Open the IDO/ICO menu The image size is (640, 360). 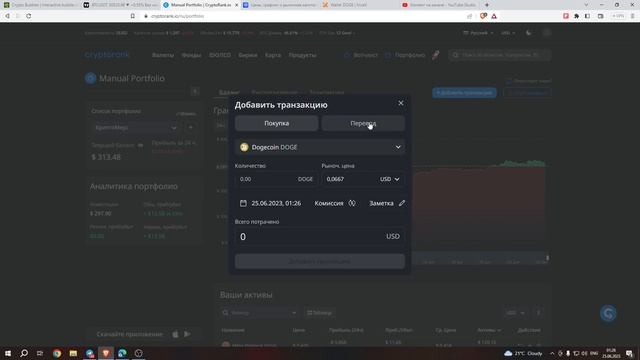click(220, 55)
